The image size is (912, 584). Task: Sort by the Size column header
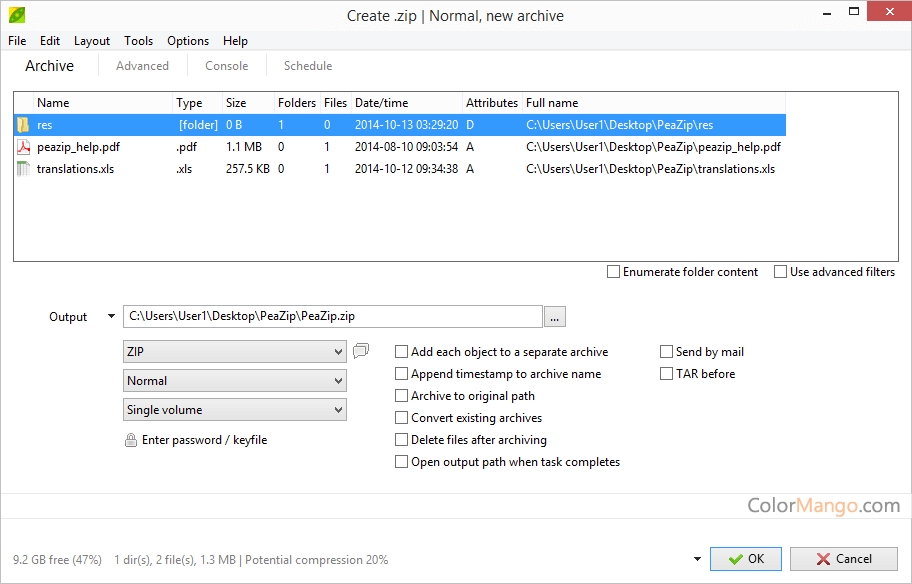tap(248, 103)
